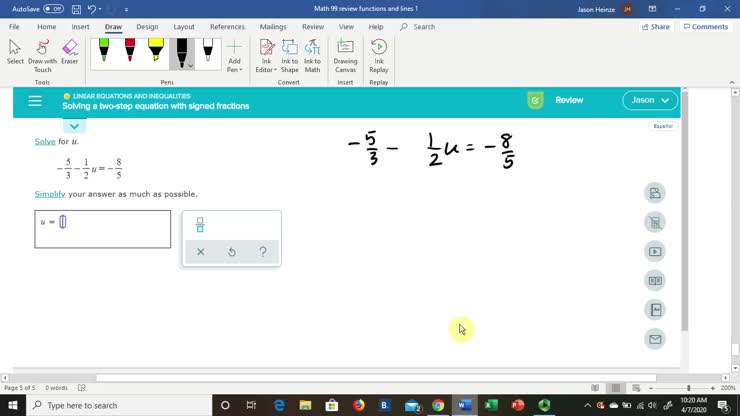Viewport: 740px width, 416px height.
Task: Click the Review label in header
Action: [569, 100]
